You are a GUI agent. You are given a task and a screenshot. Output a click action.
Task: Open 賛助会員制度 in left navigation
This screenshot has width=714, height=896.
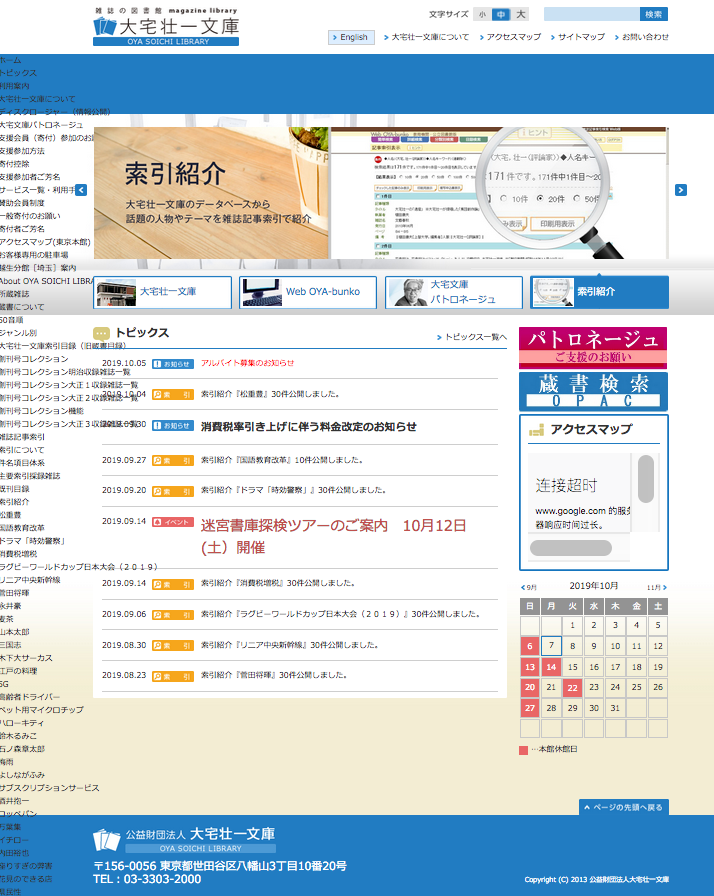tap(22, 203)
